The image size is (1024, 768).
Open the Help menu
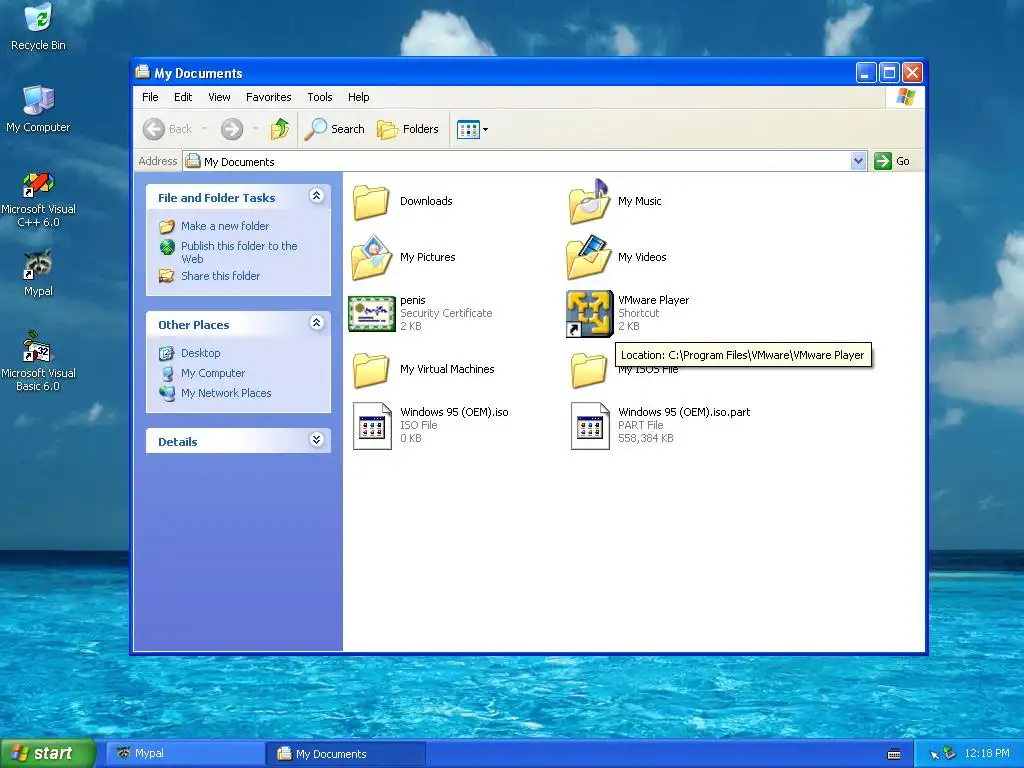[x=359, y=97]
